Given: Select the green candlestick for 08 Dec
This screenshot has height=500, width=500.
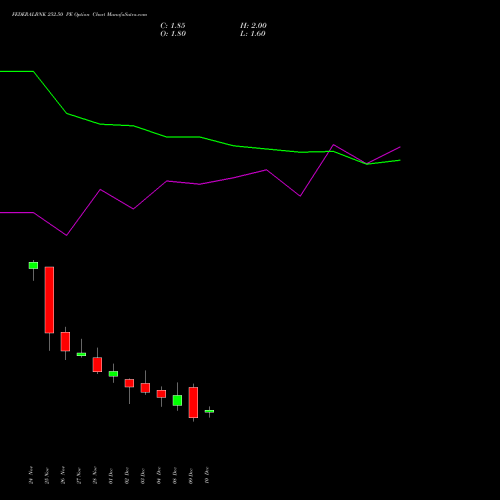Looking at the screenshot, I should pos(177,400).
